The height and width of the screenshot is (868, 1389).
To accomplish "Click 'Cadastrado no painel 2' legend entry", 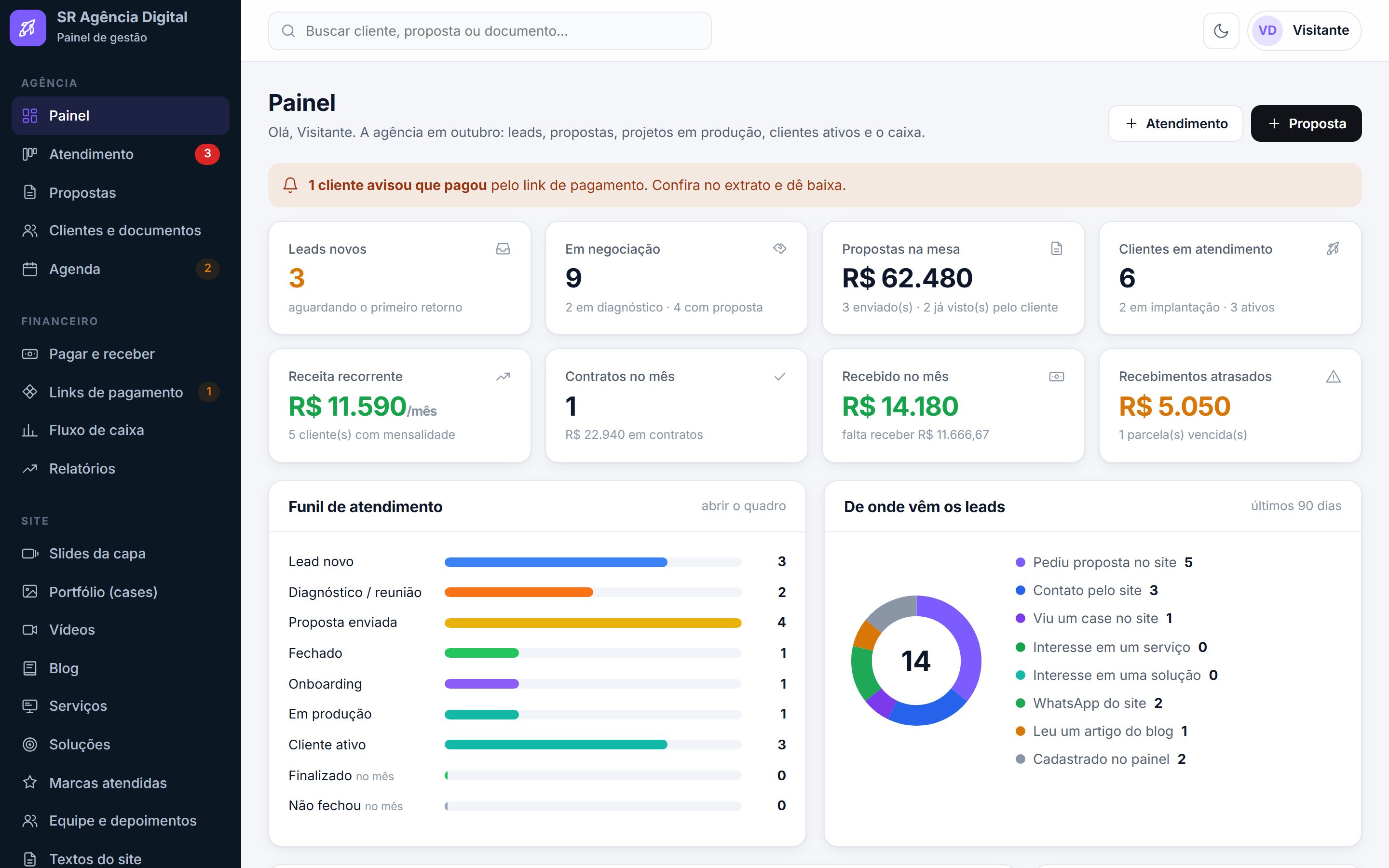I will point(1101,759).
